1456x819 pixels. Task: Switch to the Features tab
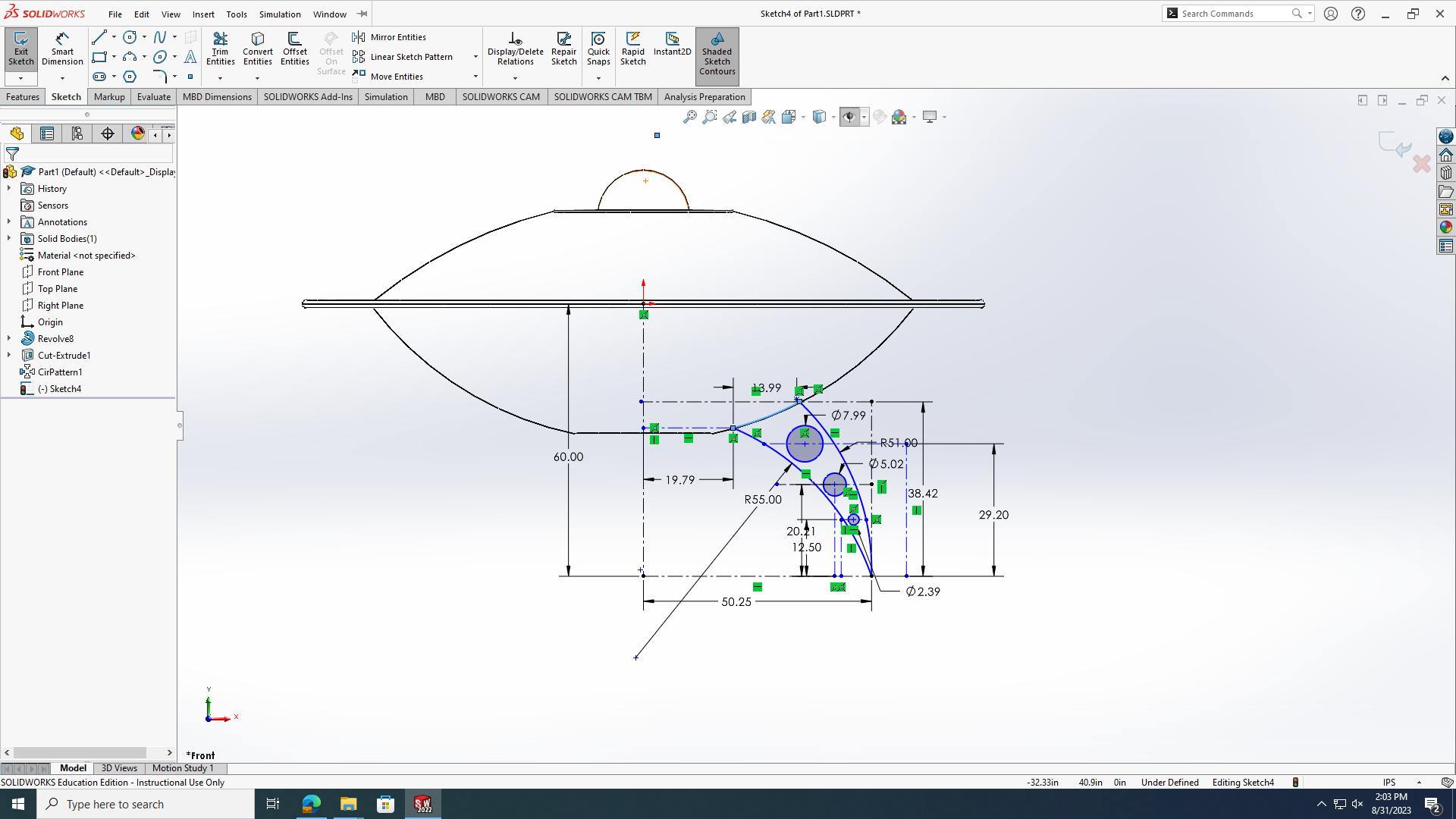(x=23, y=96)
